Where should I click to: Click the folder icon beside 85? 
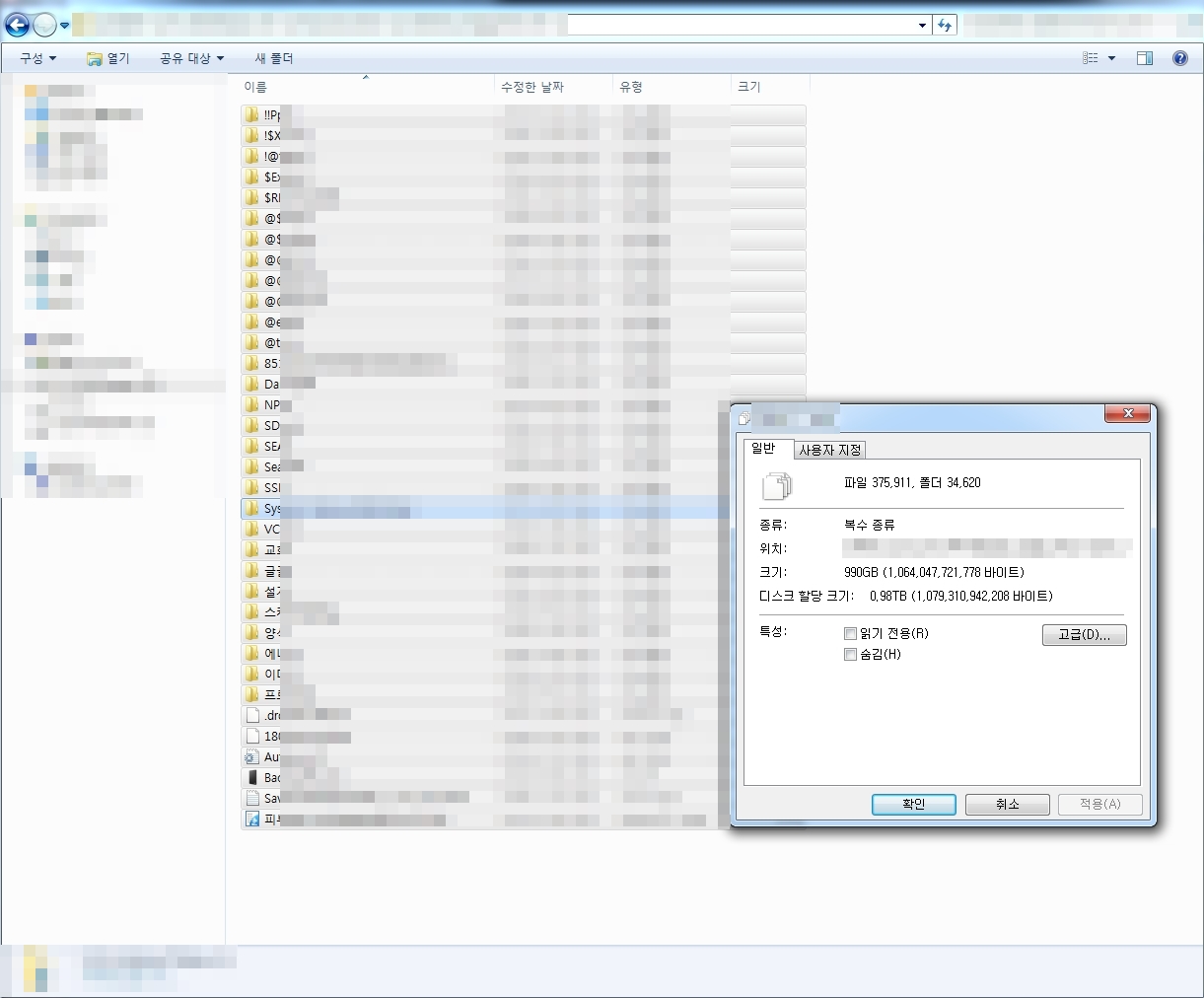[x=251, y=363]
